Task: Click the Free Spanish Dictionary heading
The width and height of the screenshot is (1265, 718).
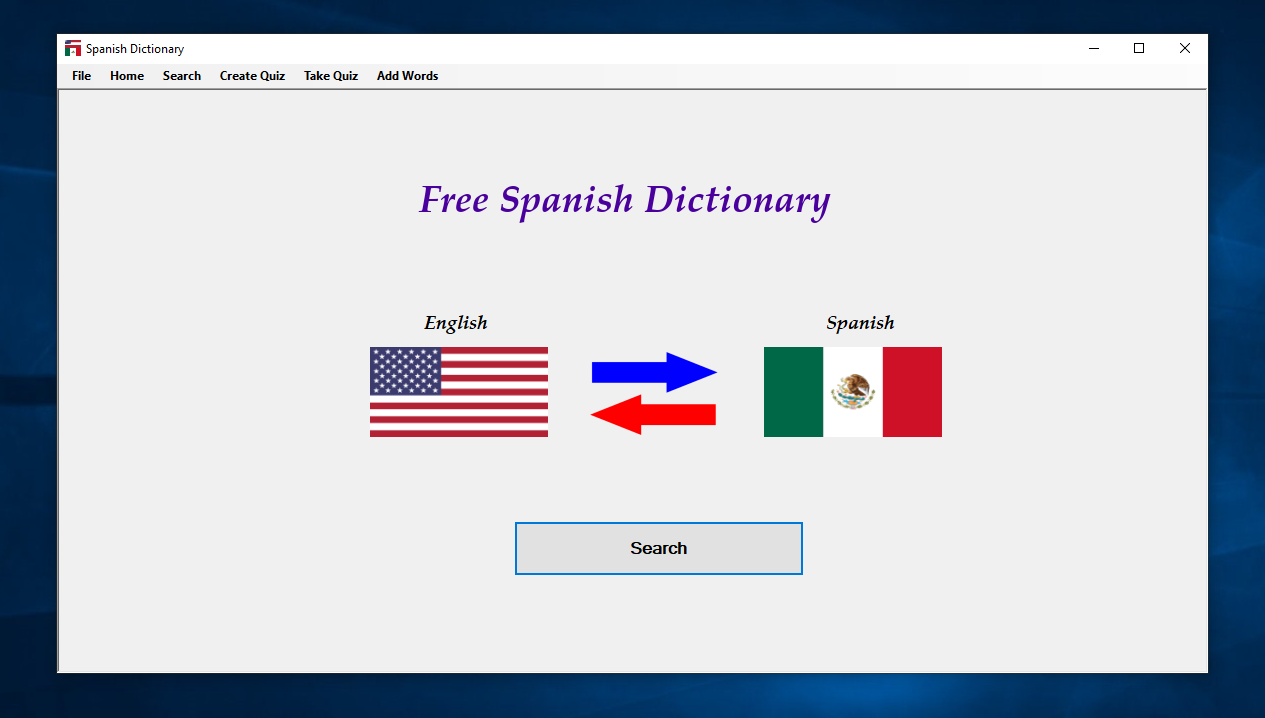Action: tap(624, 200)
